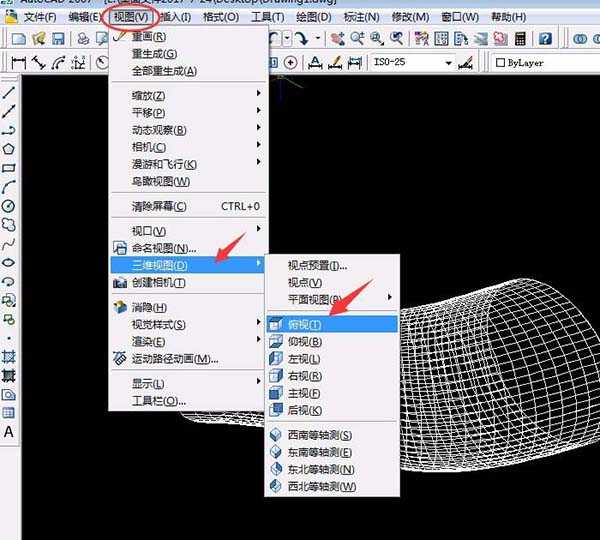Image resolution: width=600 pixels, height=540 pixels.
Task: Select 三维视图(D) menu item
Action: pyautogui.click(x=188, y=265)
